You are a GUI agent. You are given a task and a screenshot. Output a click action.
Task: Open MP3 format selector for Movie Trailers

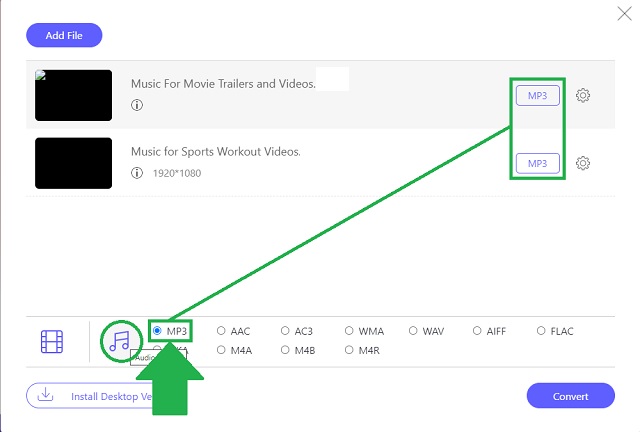click(x=537, y=95)
